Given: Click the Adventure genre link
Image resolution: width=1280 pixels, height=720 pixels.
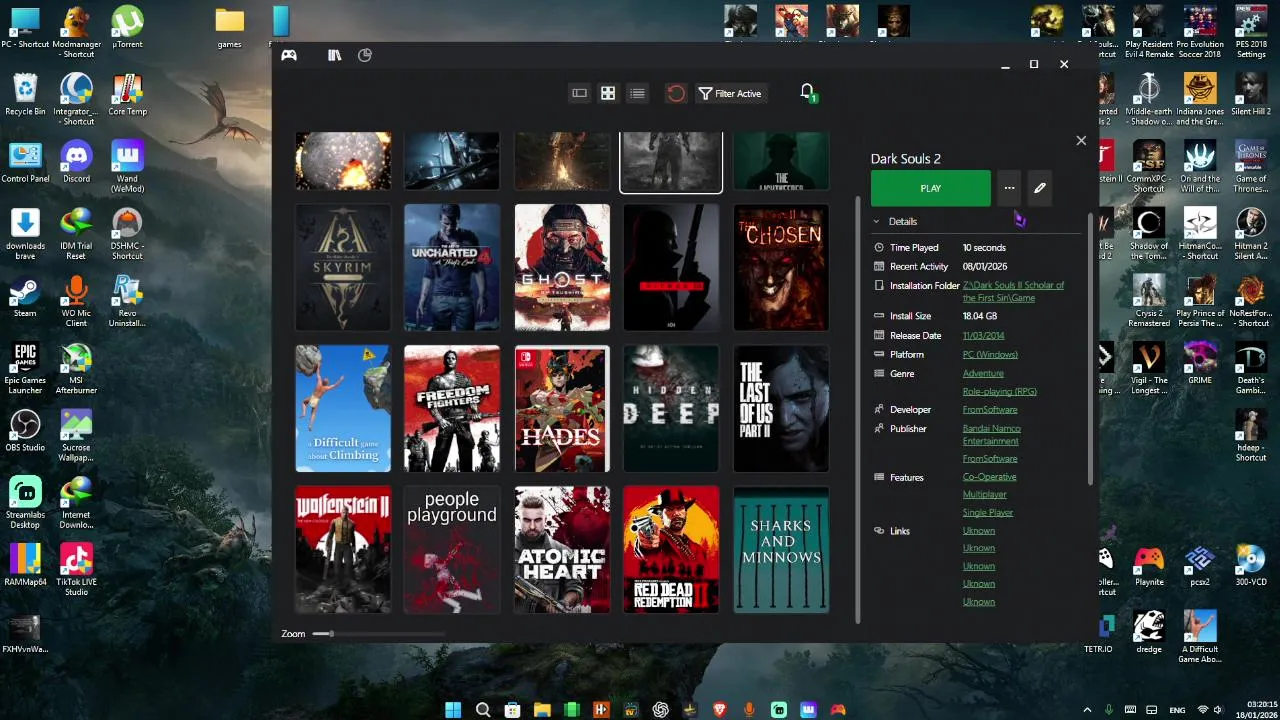Looking at the screenshot, I should click(983, 374).
